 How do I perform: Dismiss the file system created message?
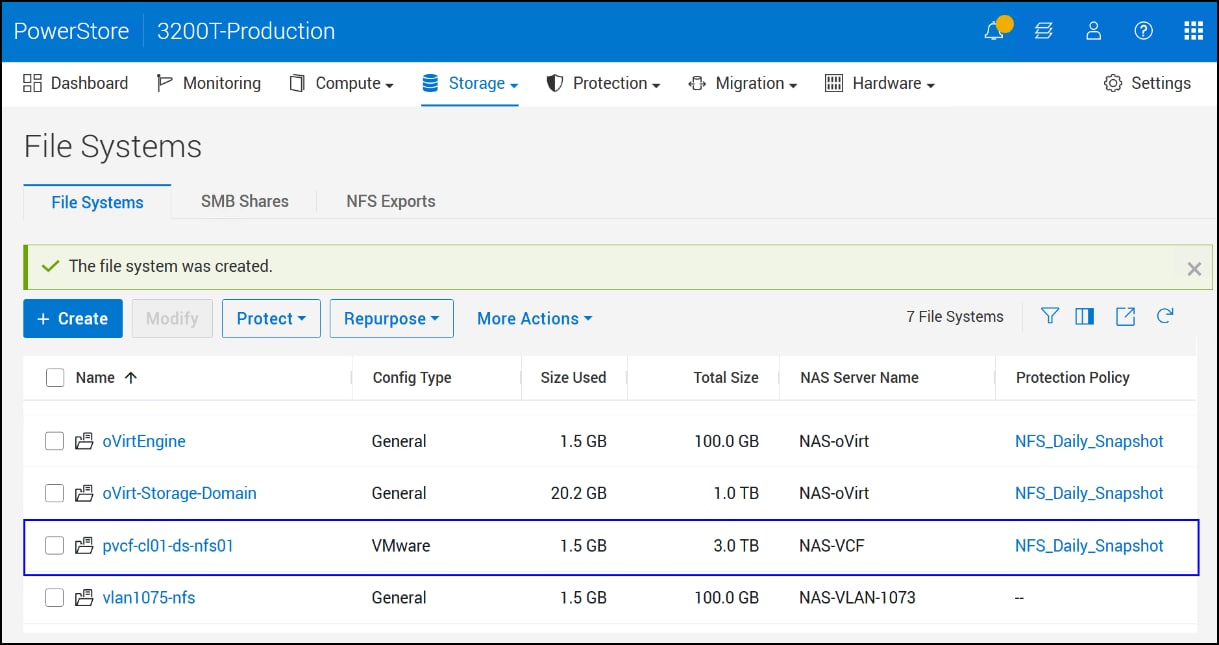point(1194,268)
